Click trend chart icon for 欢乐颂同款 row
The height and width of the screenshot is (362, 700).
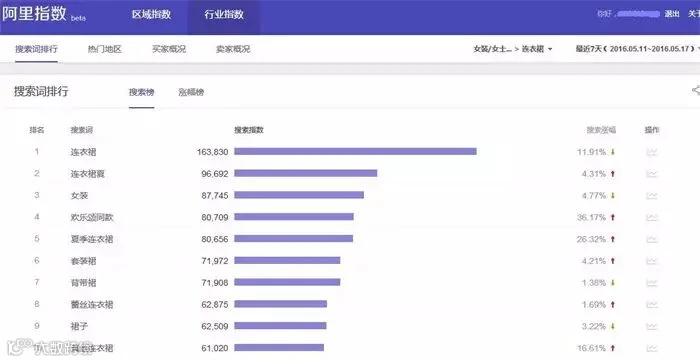[652, 217]
